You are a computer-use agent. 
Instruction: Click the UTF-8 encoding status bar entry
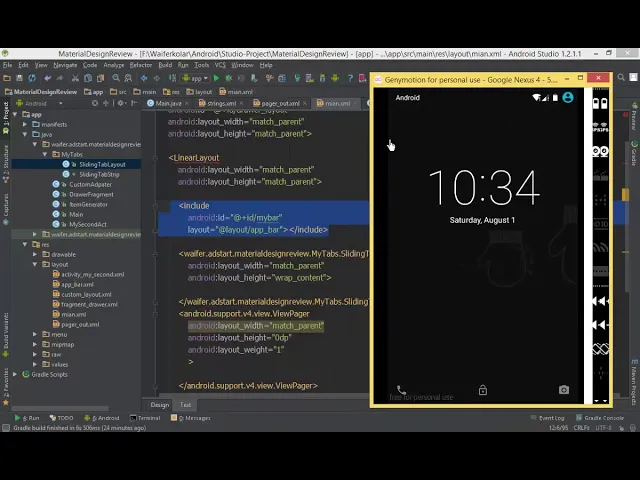(603, 428)
